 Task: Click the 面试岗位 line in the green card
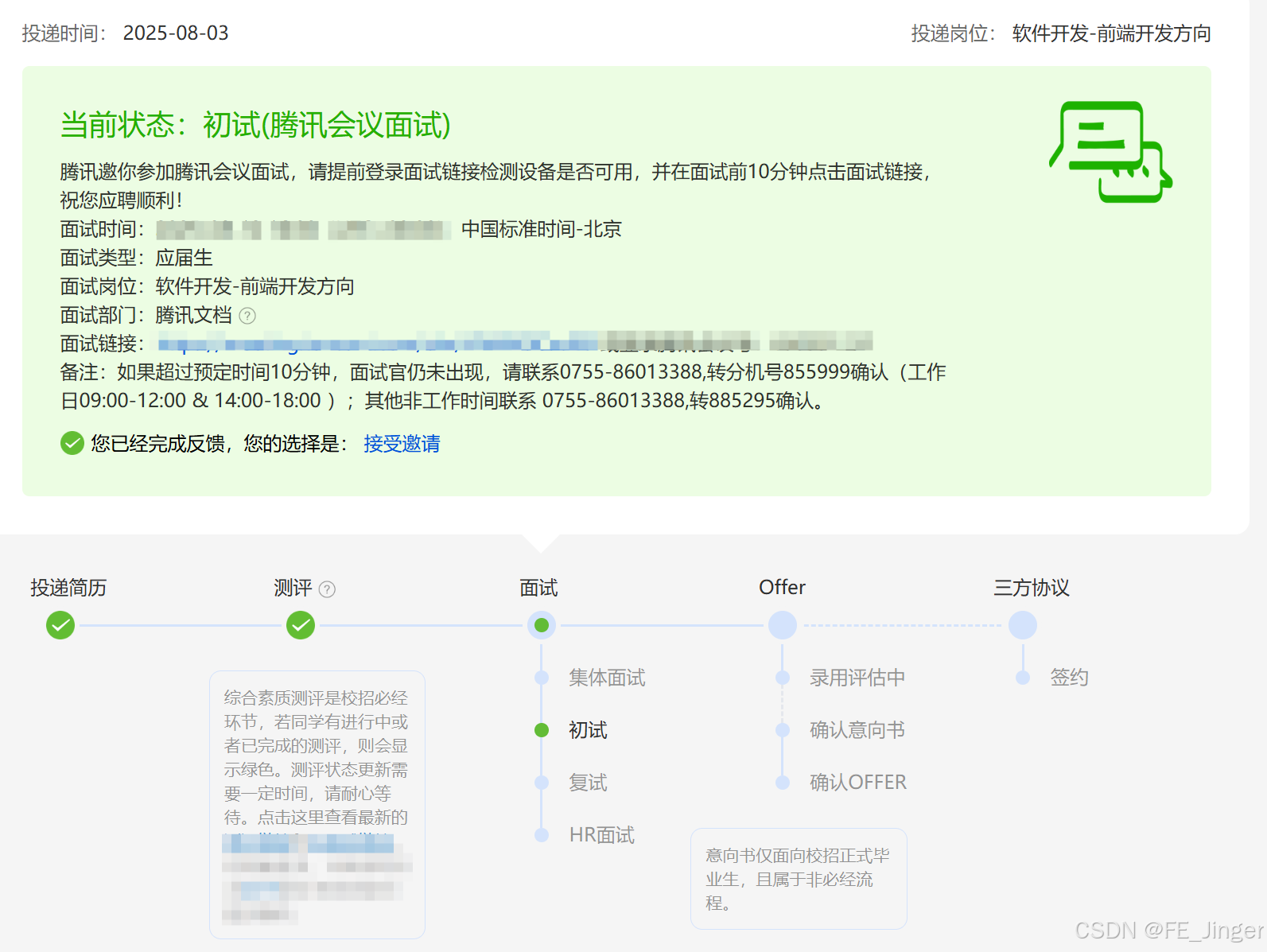[208, 286]
